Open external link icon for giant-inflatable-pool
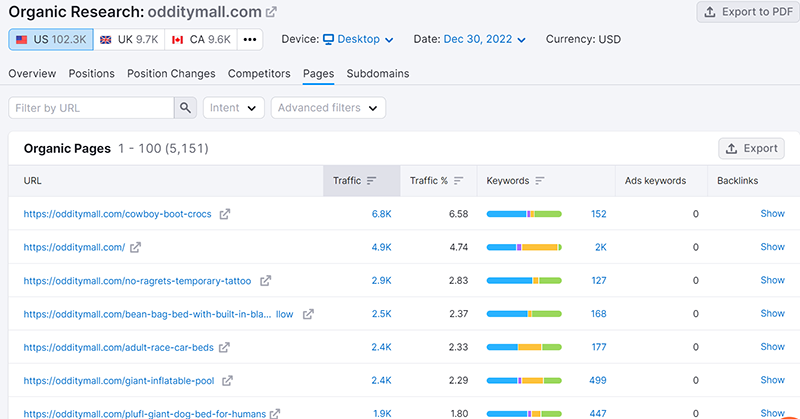Screen dimensions: 800x419 point(227,381)
